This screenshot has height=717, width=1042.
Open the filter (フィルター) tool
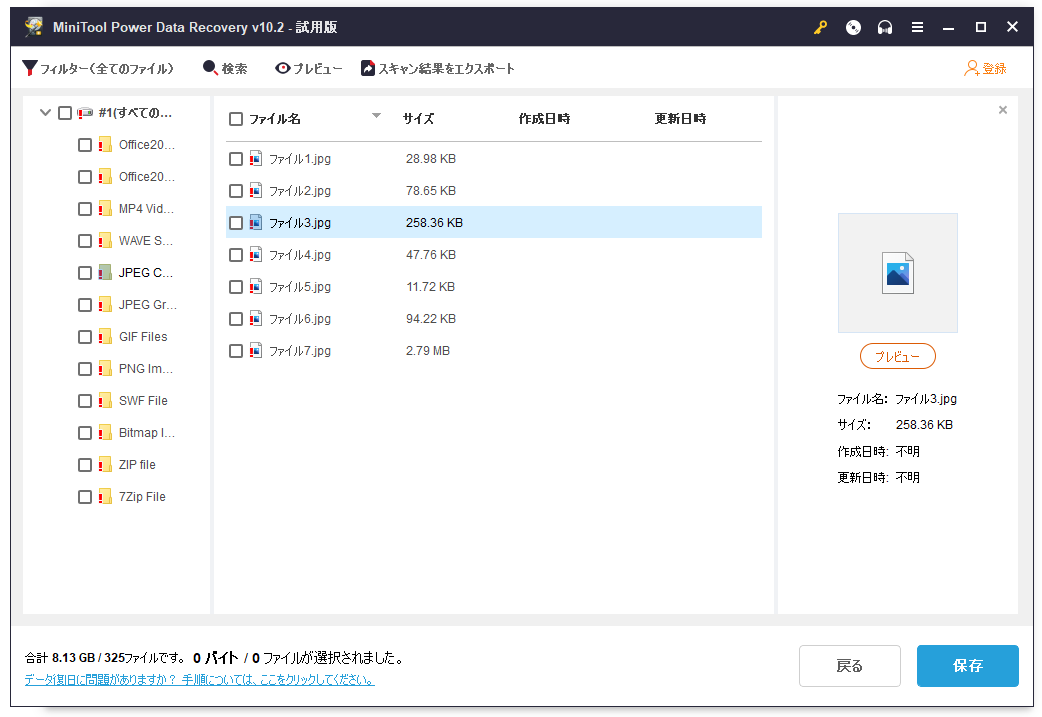[x=98, y=69]
